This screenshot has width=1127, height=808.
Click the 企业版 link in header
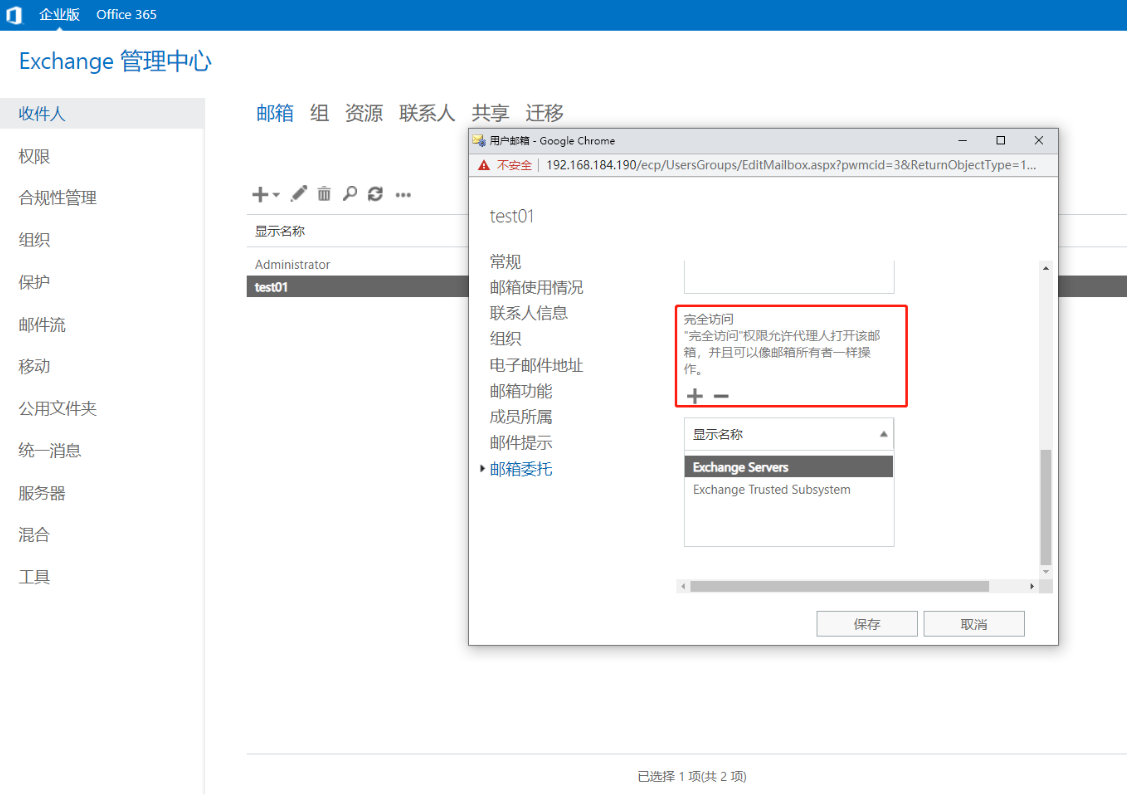click(x=60, y=14)
